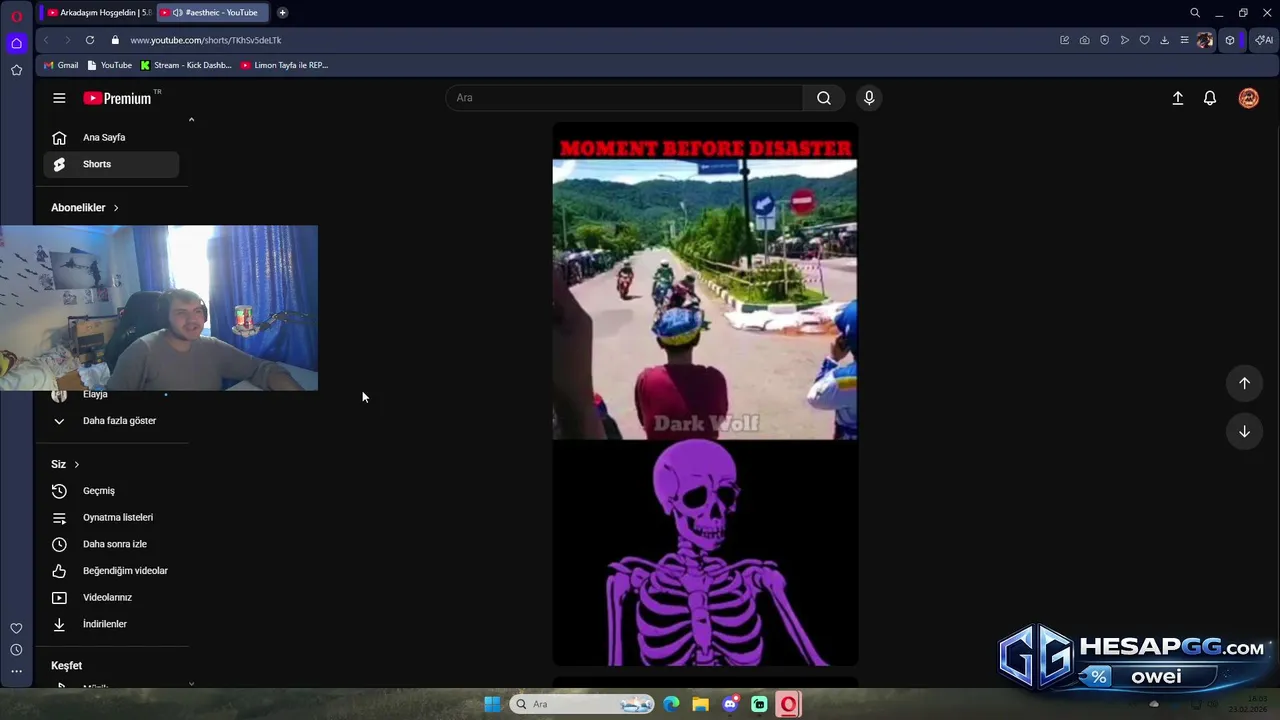Take a snapshot with the camera icon
The image size is (1280, 720).
(x=1084, y=40)
